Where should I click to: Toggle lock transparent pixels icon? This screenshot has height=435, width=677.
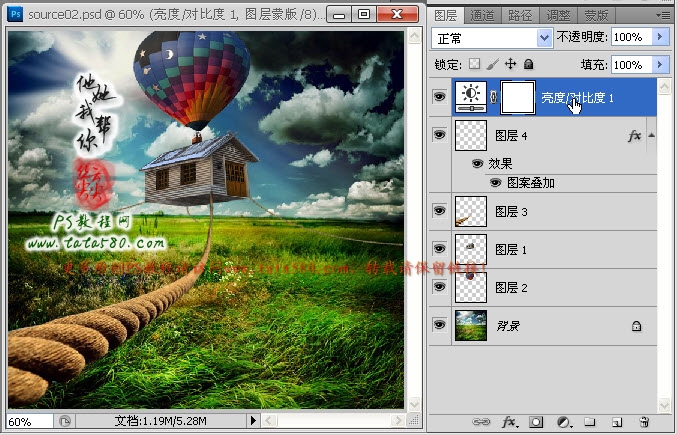(475, 64)
